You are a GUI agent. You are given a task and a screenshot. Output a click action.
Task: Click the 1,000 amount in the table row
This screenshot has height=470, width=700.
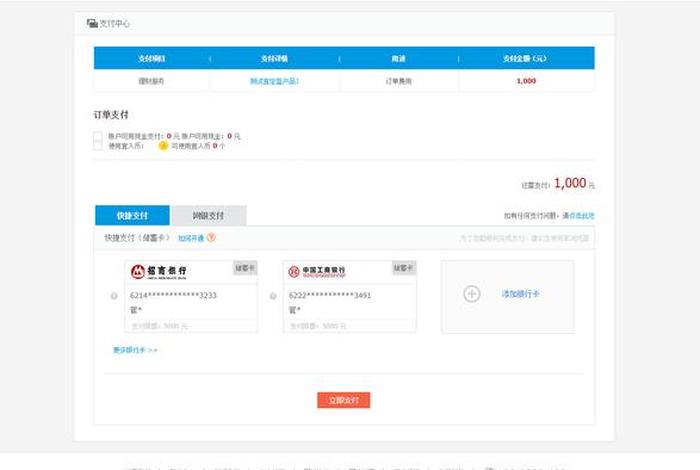coord(526,81)
